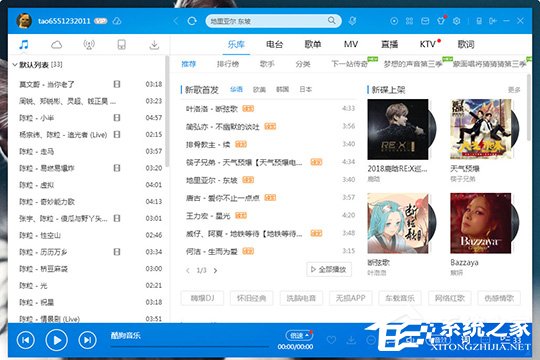Switch to the KTV tab

click(x=428, y=44)
